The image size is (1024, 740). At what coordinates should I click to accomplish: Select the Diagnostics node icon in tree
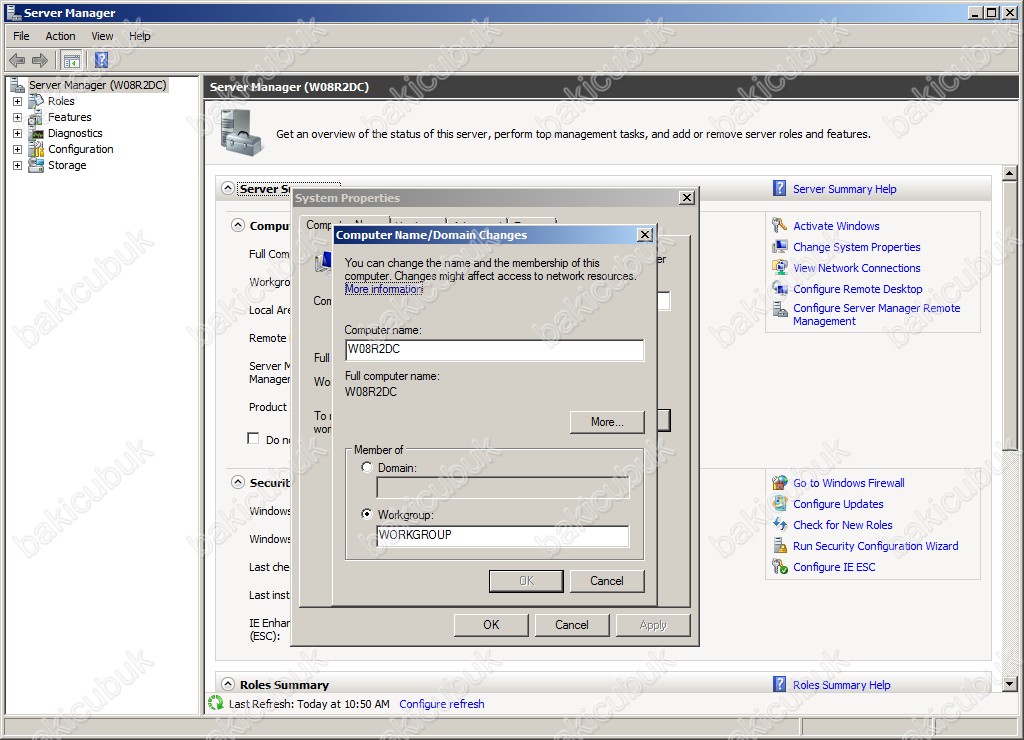[37, 133]
